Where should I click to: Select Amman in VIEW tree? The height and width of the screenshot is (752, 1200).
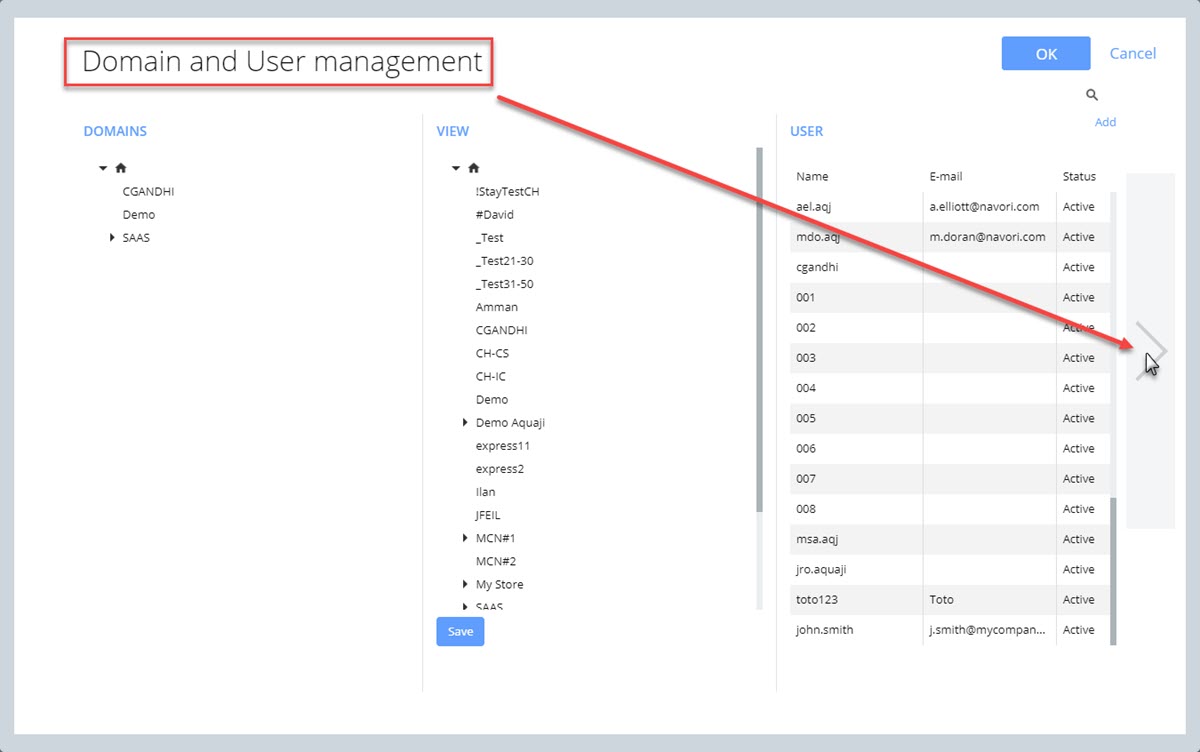tap(497, 307)
